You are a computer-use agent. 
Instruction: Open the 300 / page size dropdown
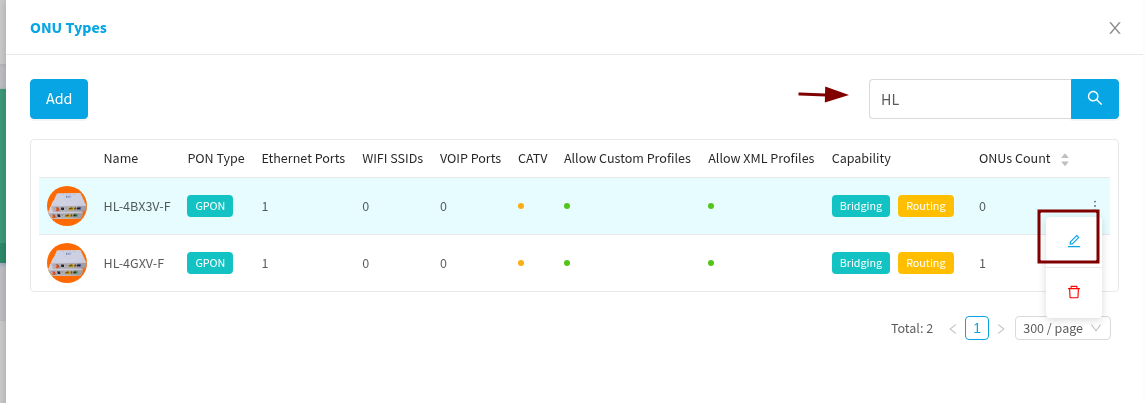(1062, 328)
